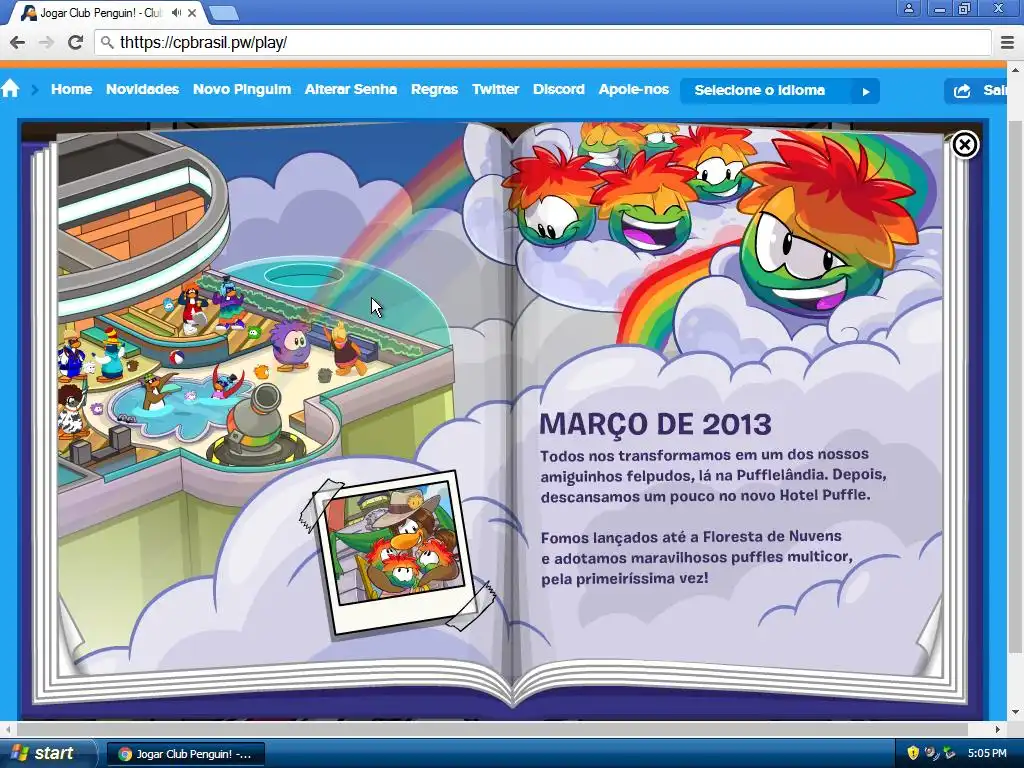Screen dimensions: 1024x768
Task: Open the Regras page
Action: (434, 89)
